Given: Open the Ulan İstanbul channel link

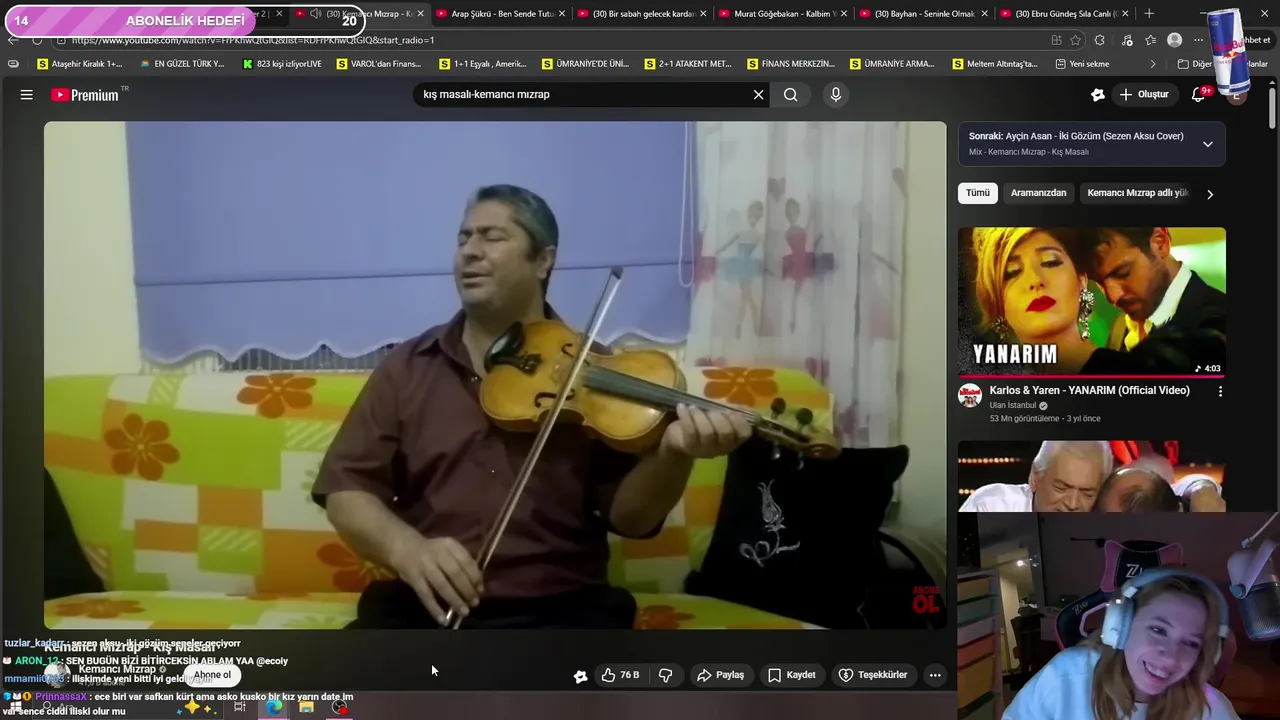Looking at the screenshot, I should click(x=1013, y=406).
